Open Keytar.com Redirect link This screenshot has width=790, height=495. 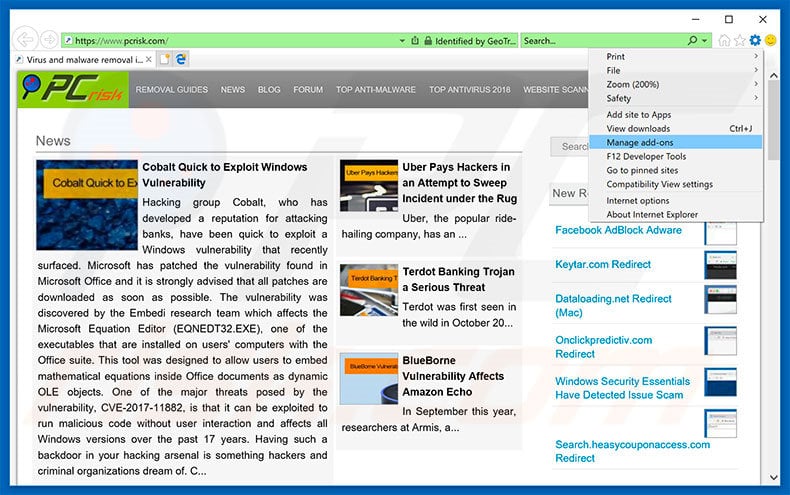[x=603, y=264]
